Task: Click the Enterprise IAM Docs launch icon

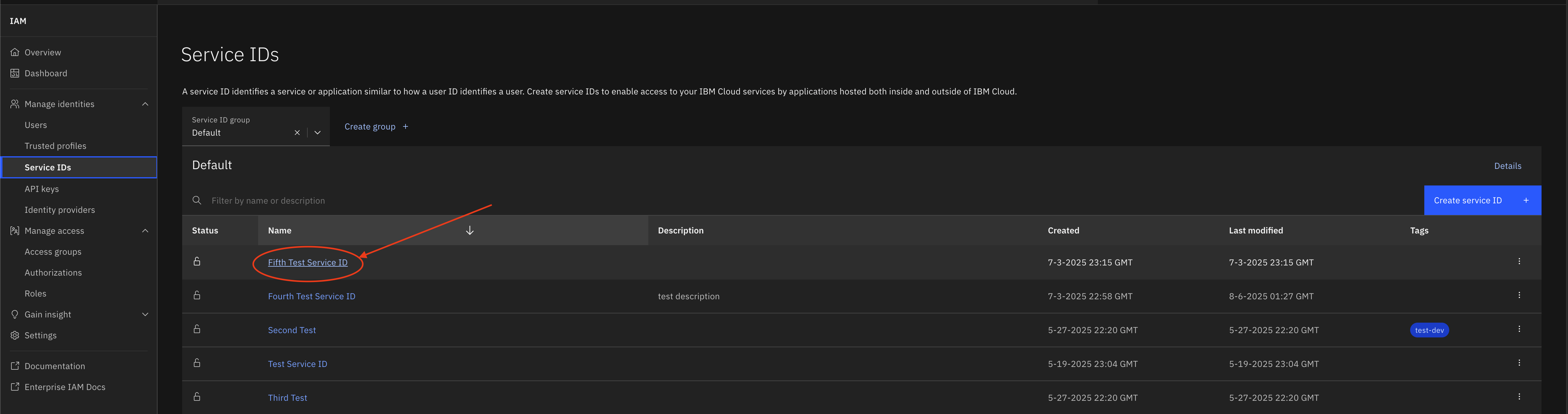Action: [14, 387]
